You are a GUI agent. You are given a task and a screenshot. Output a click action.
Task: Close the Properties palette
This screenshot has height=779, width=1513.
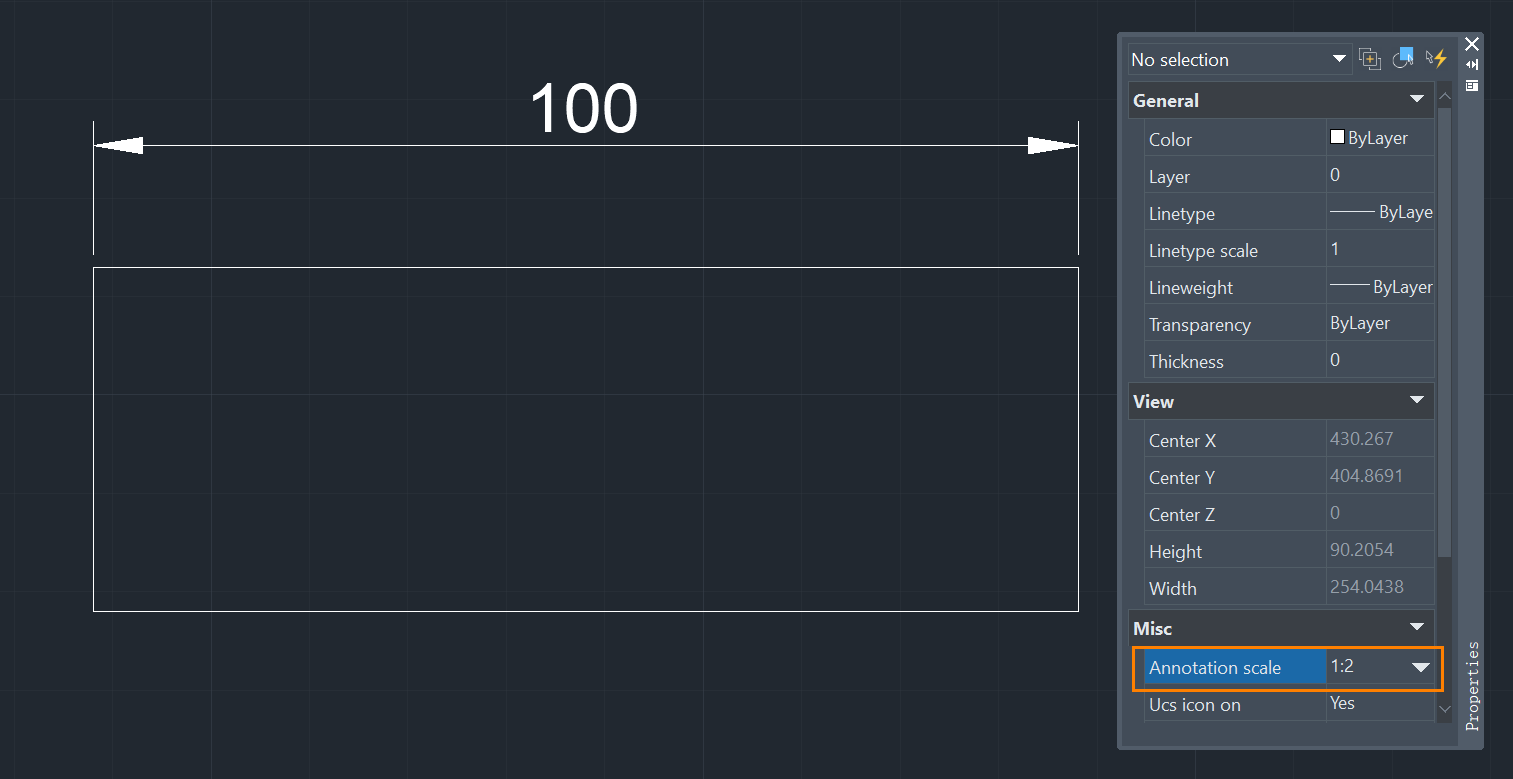[x=1472, y=44]
